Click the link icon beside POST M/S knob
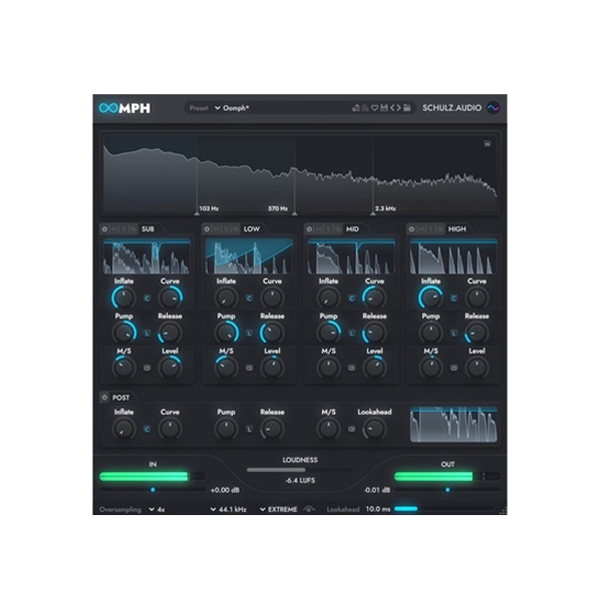 tap(351, 429)
